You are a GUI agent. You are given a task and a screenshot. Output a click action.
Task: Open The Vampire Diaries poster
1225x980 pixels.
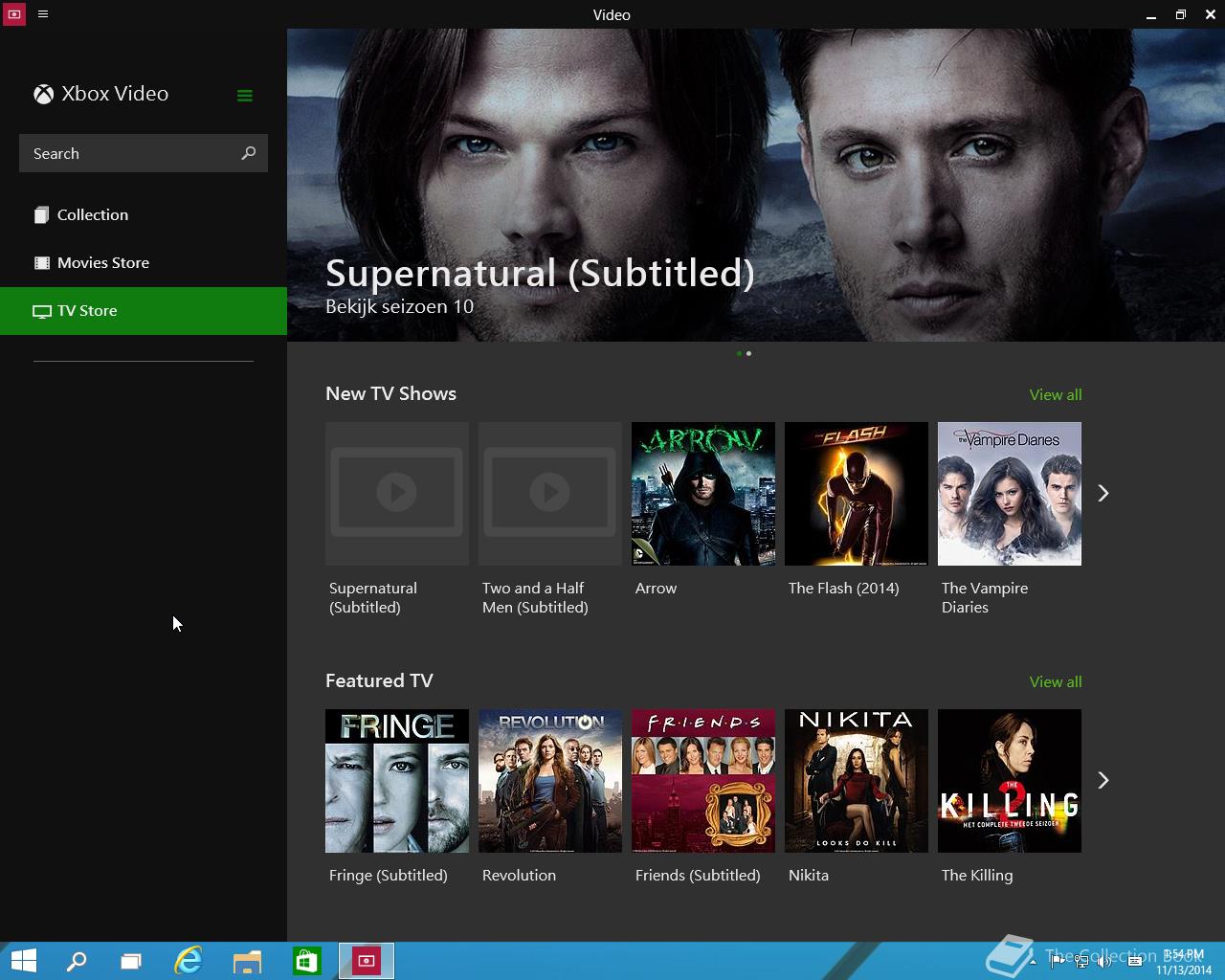click(x=1010, y=494)
